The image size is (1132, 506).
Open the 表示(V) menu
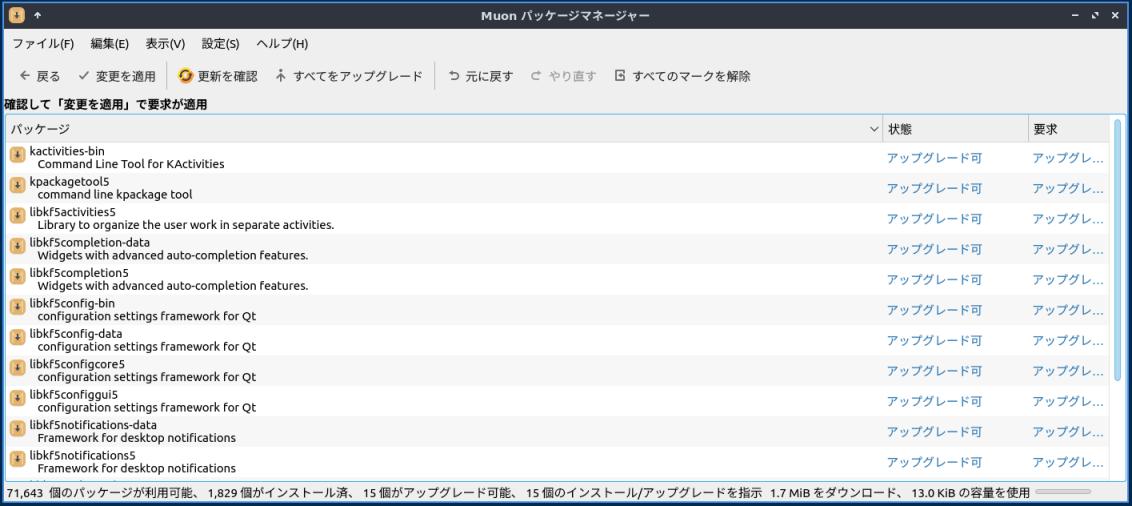click(165, 43)
